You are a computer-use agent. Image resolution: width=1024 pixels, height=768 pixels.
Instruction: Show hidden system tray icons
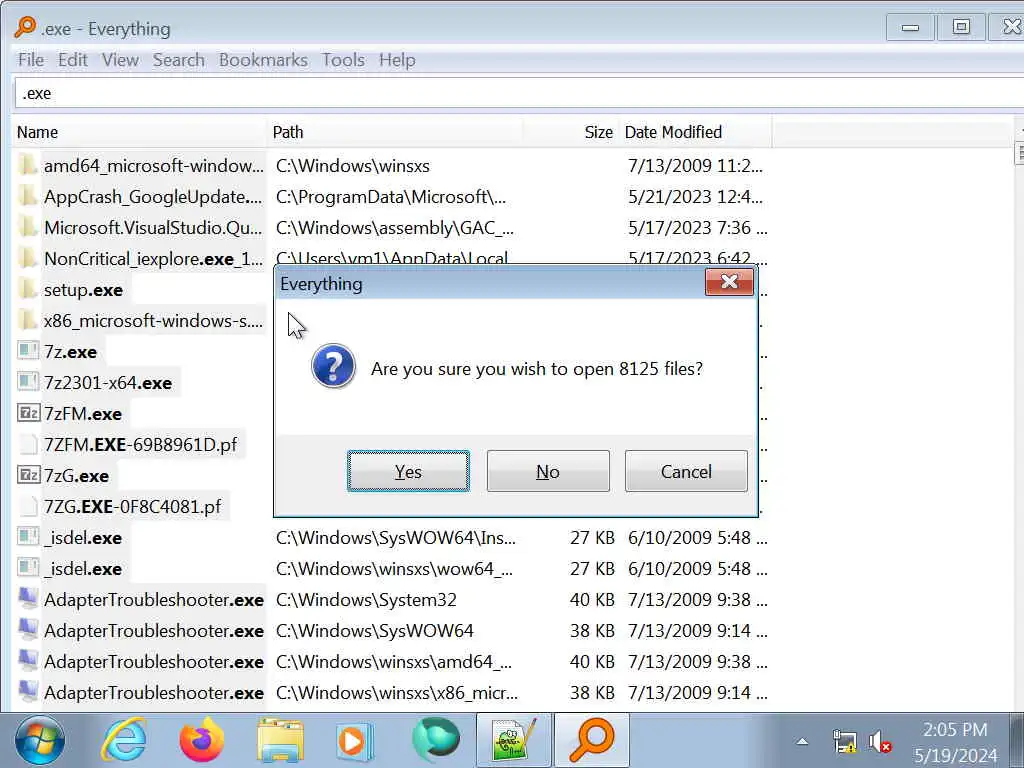(x=802, y=741)
